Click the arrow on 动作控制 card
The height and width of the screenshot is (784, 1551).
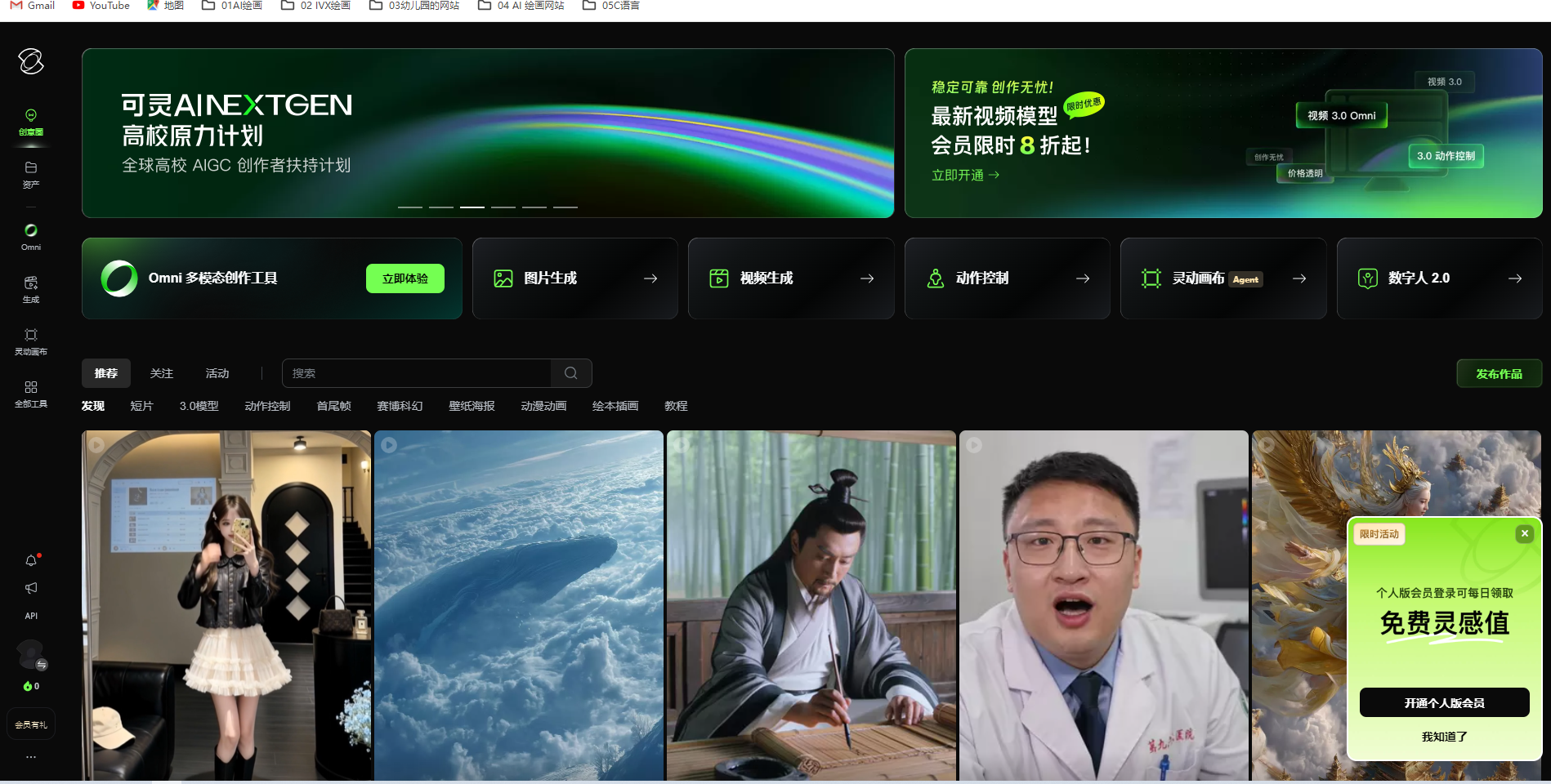pos(1083,278)
